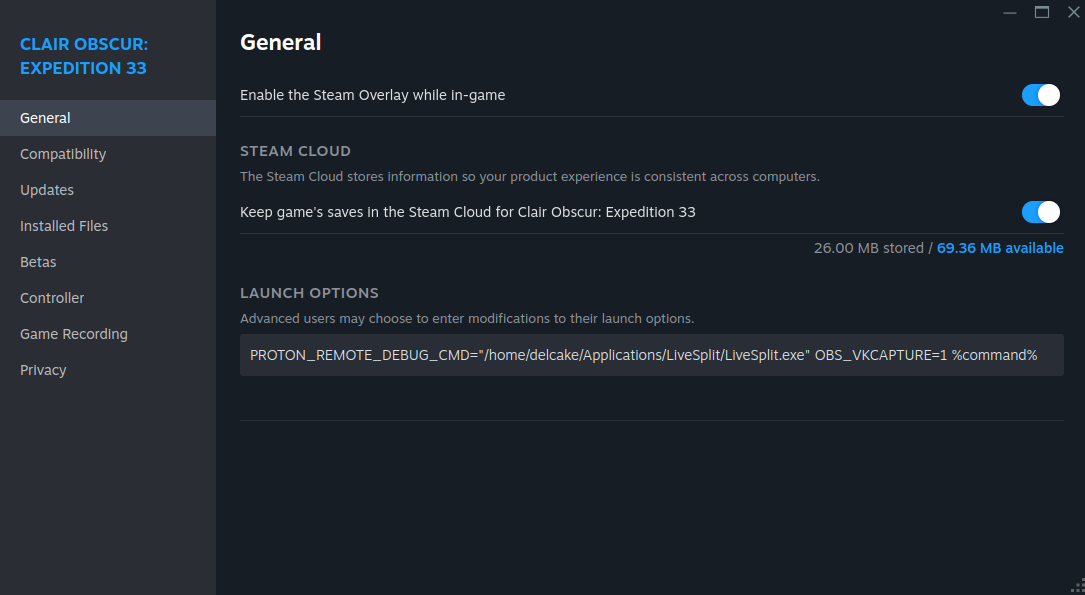Click the Launch Options section heading
The width and height of the screenshot is (1085, 595).
309,293
